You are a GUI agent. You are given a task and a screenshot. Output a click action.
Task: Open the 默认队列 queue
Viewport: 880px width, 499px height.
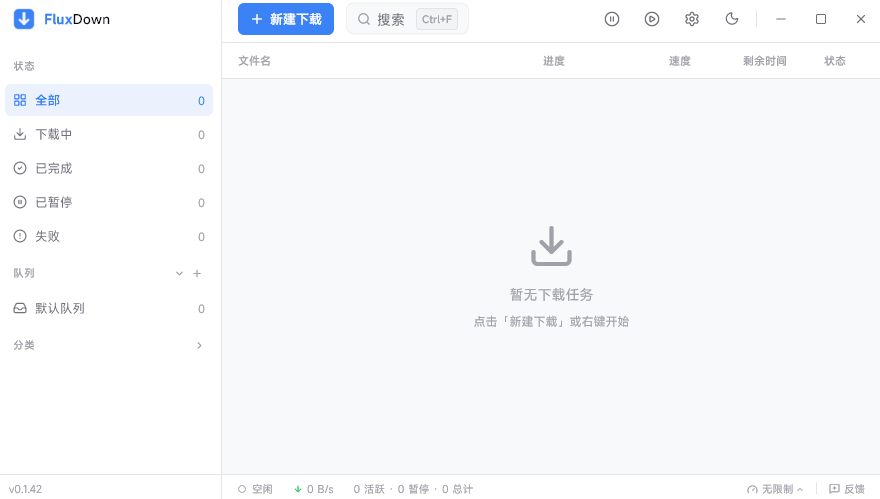point(109,309)
